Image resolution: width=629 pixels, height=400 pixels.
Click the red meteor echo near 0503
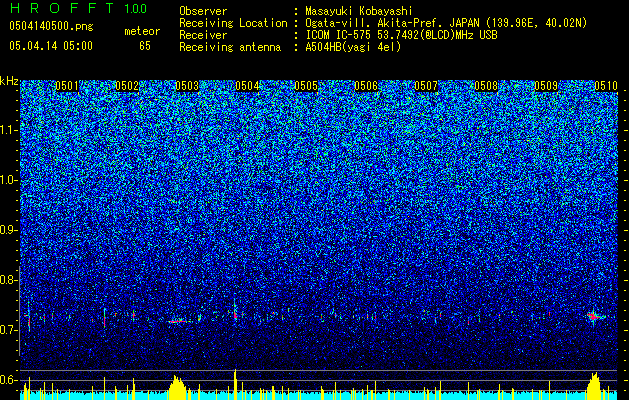tap(177, 321)
